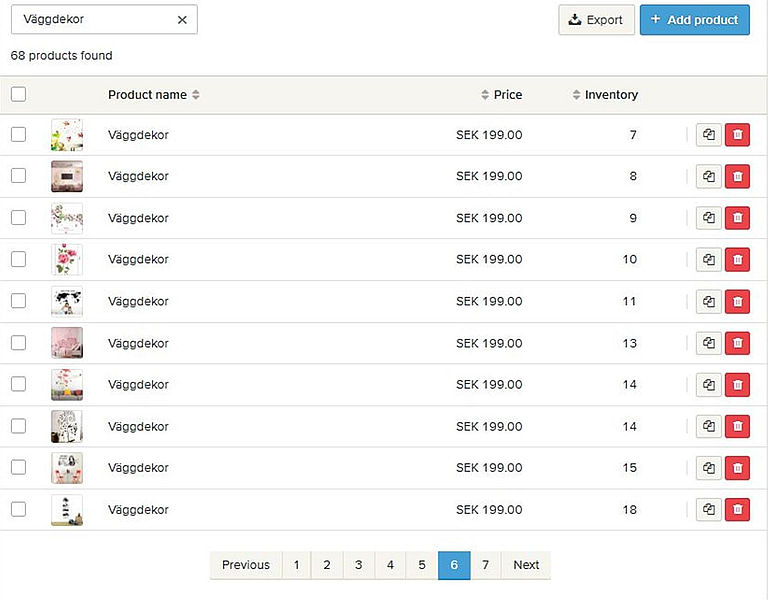Clear the Väggdekor search field
768x600 pixels.
(x=182, y=20)
